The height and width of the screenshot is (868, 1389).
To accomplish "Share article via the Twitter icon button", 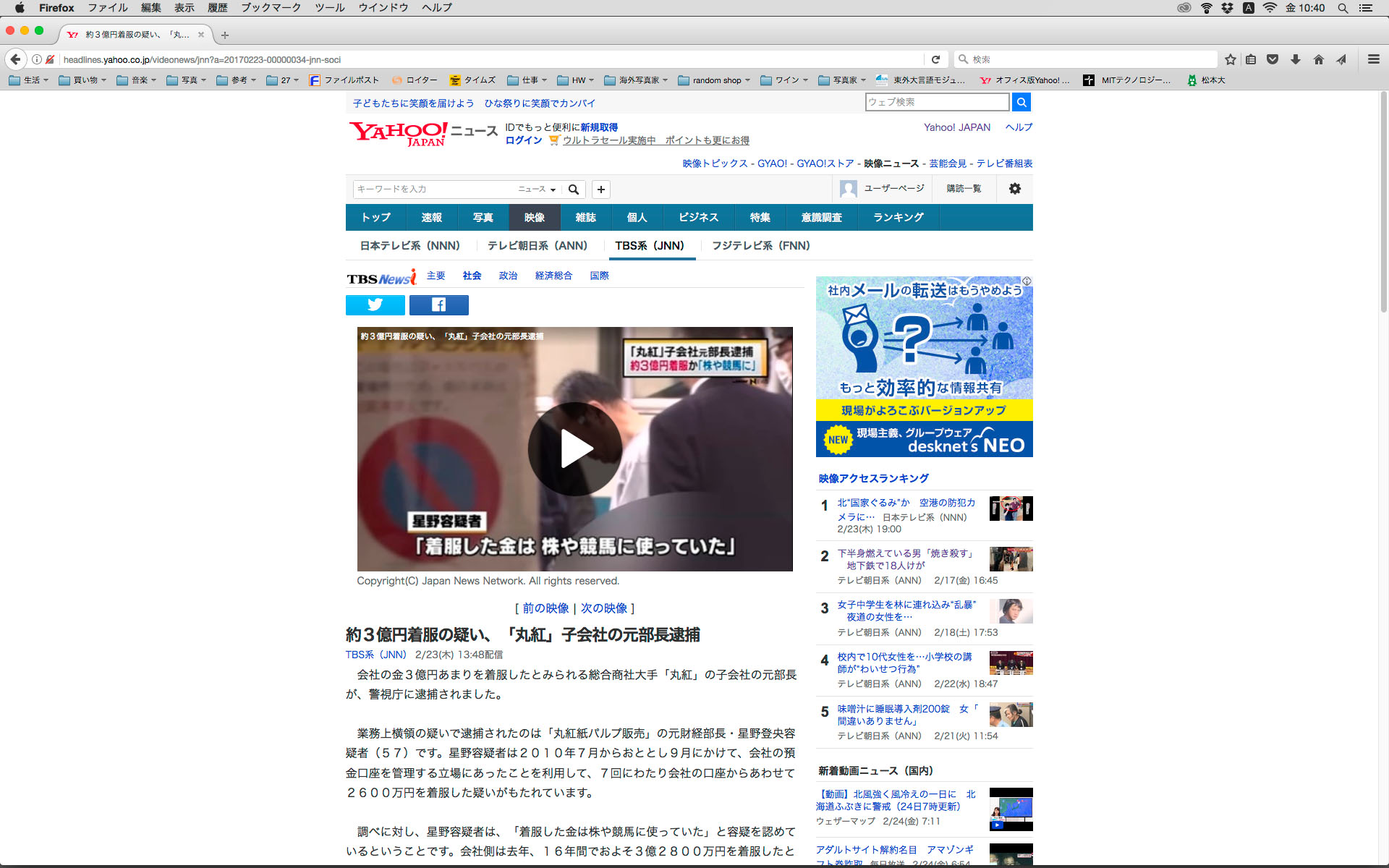I will 375,305.
